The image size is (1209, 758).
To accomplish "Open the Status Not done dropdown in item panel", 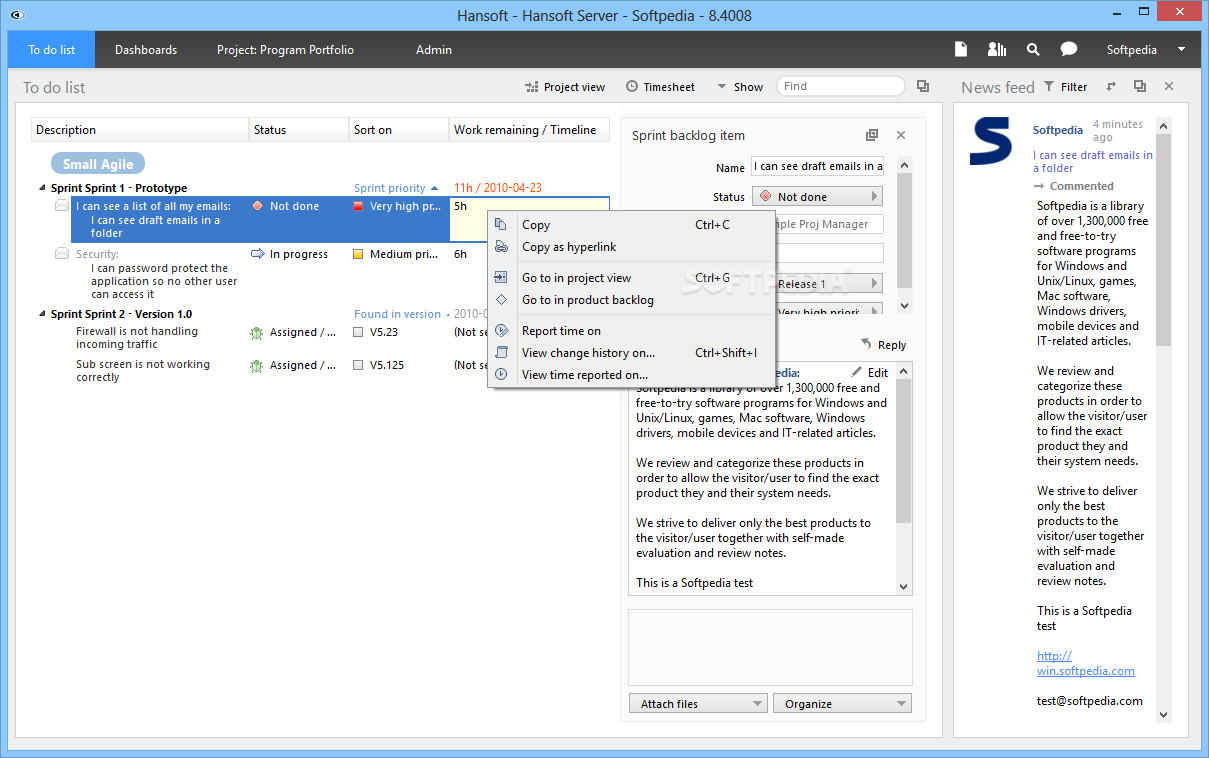I will tap(817, 197).
